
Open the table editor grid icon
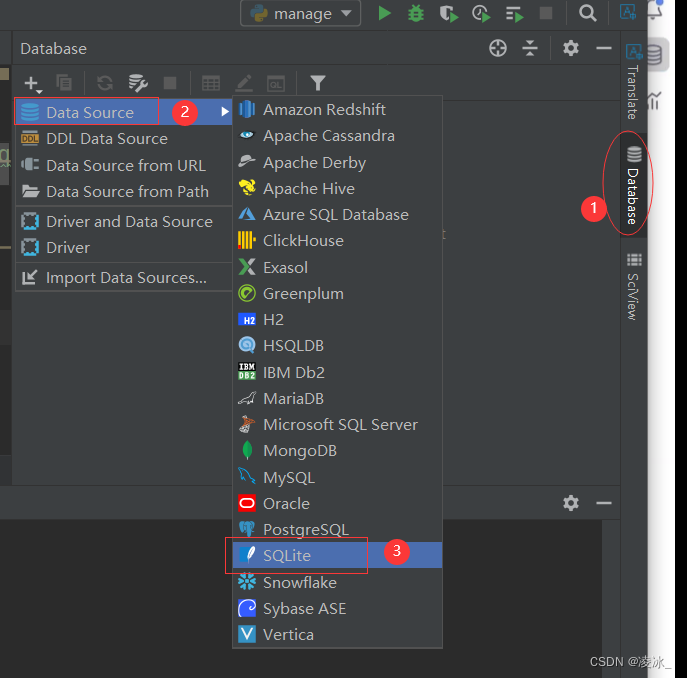pos(211,83)
